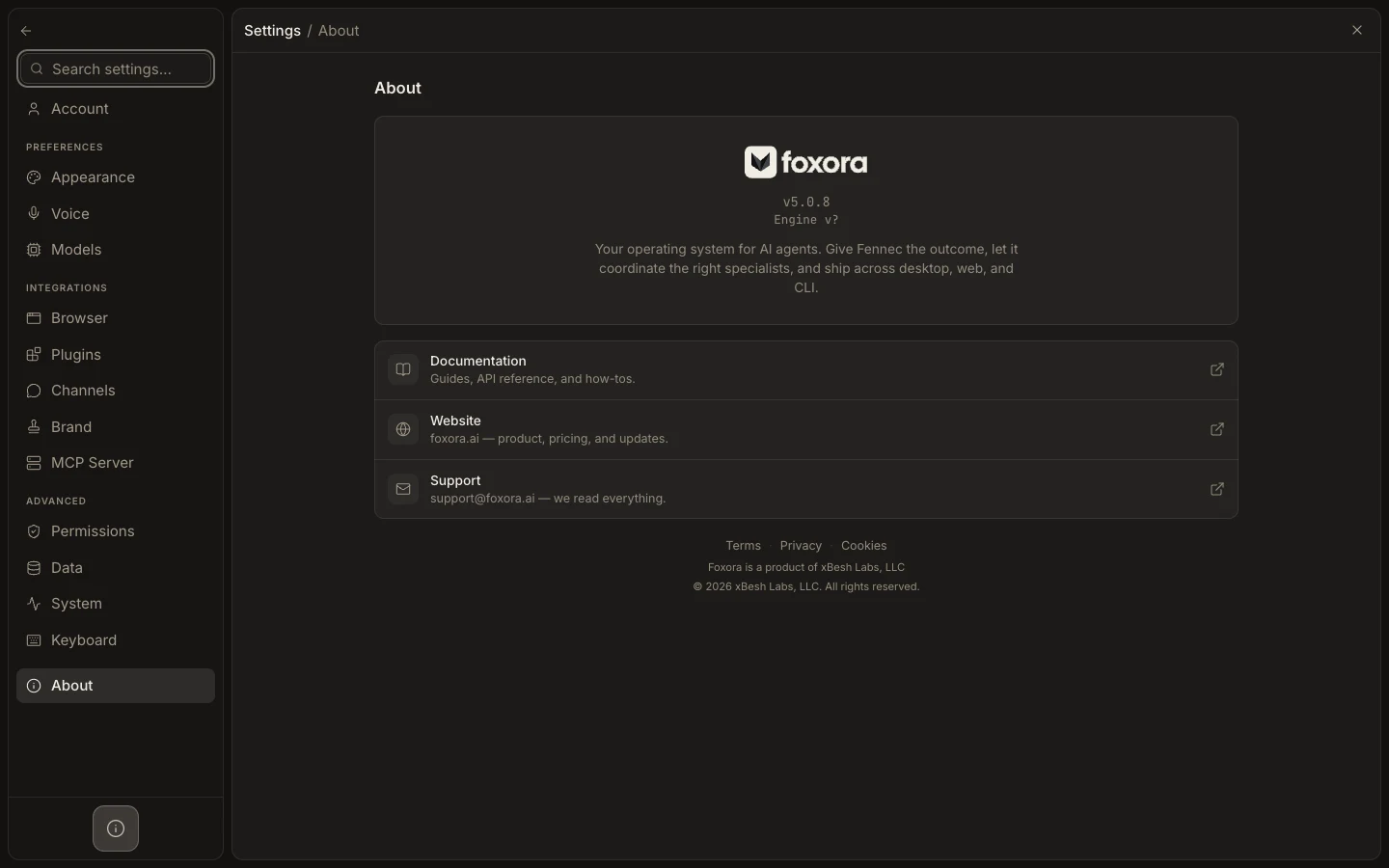1389x868 pixels.
Task: Click the Appearance palette icon
Action: coord(34,177)
